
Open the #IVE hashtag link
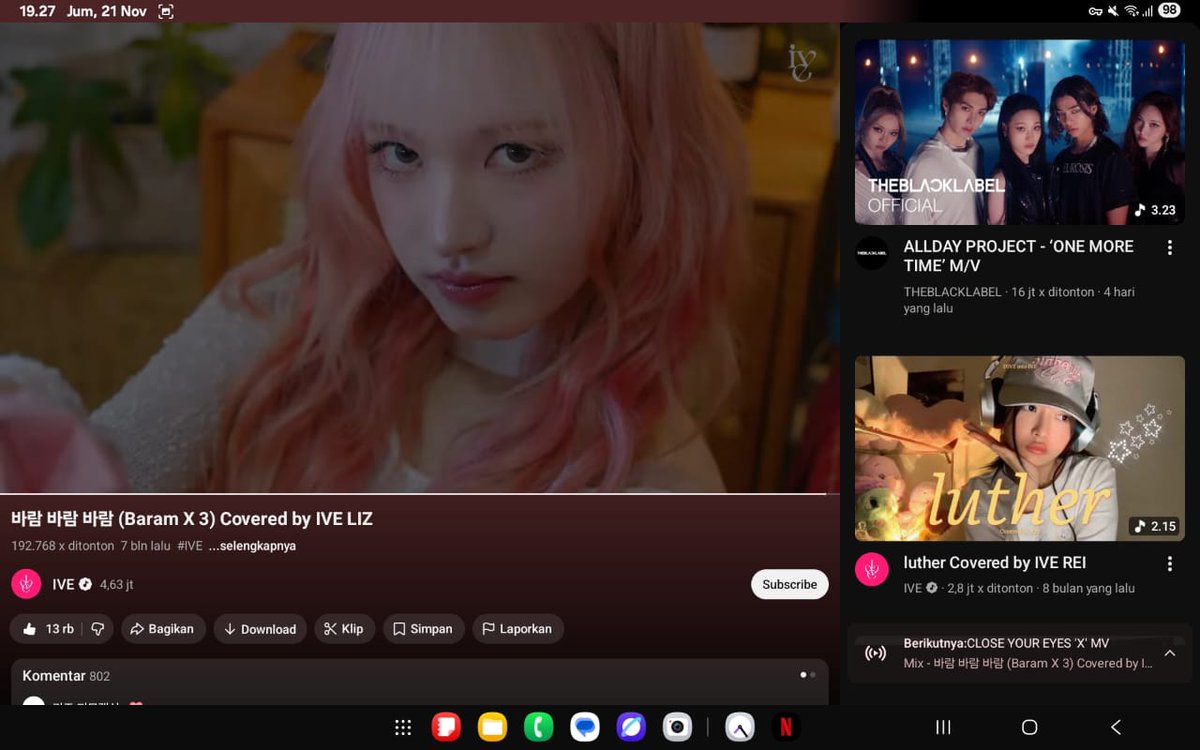pyautogui.click(x=190, y=546)
